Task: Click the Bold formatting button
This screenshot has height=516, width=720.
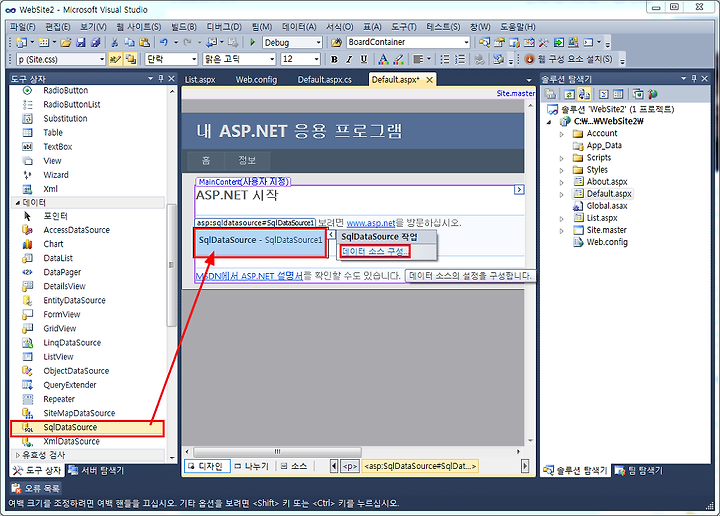Action: tap(334, 59)
